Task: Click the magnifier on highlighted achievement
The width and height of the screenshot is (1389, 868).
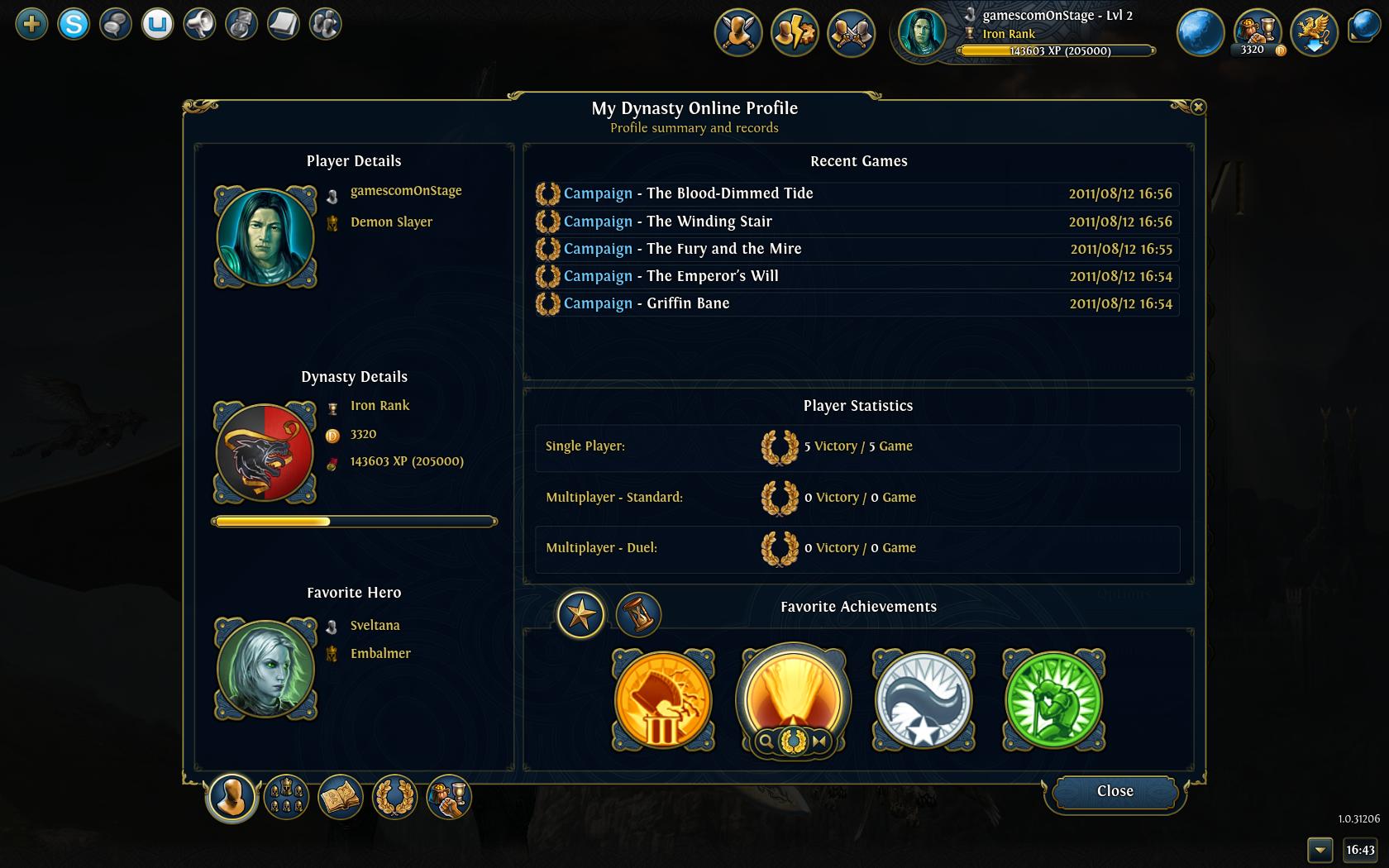Action: click(766, 742)
